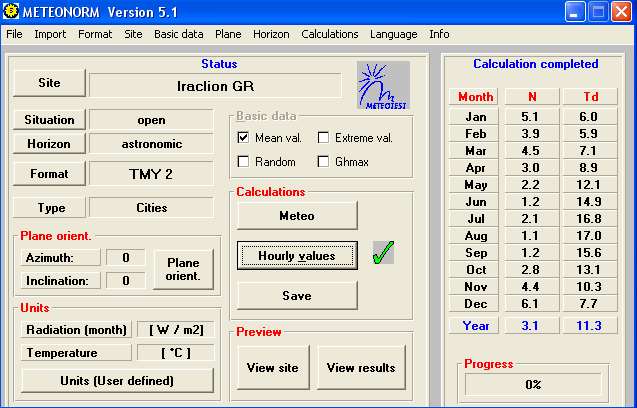Click the Azimuth value field
Image resolution: width=637 pixels, height=408 pixels.
pyautogui.click(x=126, y=258)
